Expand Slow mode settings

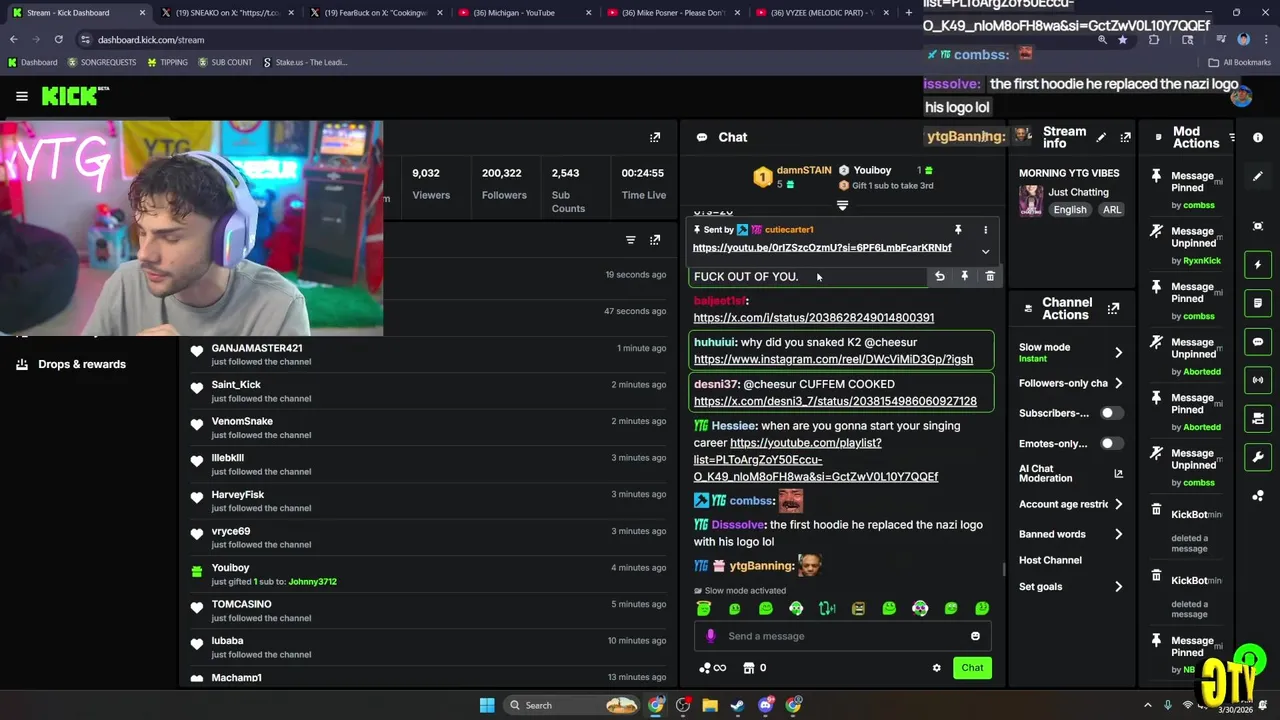coord(1118,352)
